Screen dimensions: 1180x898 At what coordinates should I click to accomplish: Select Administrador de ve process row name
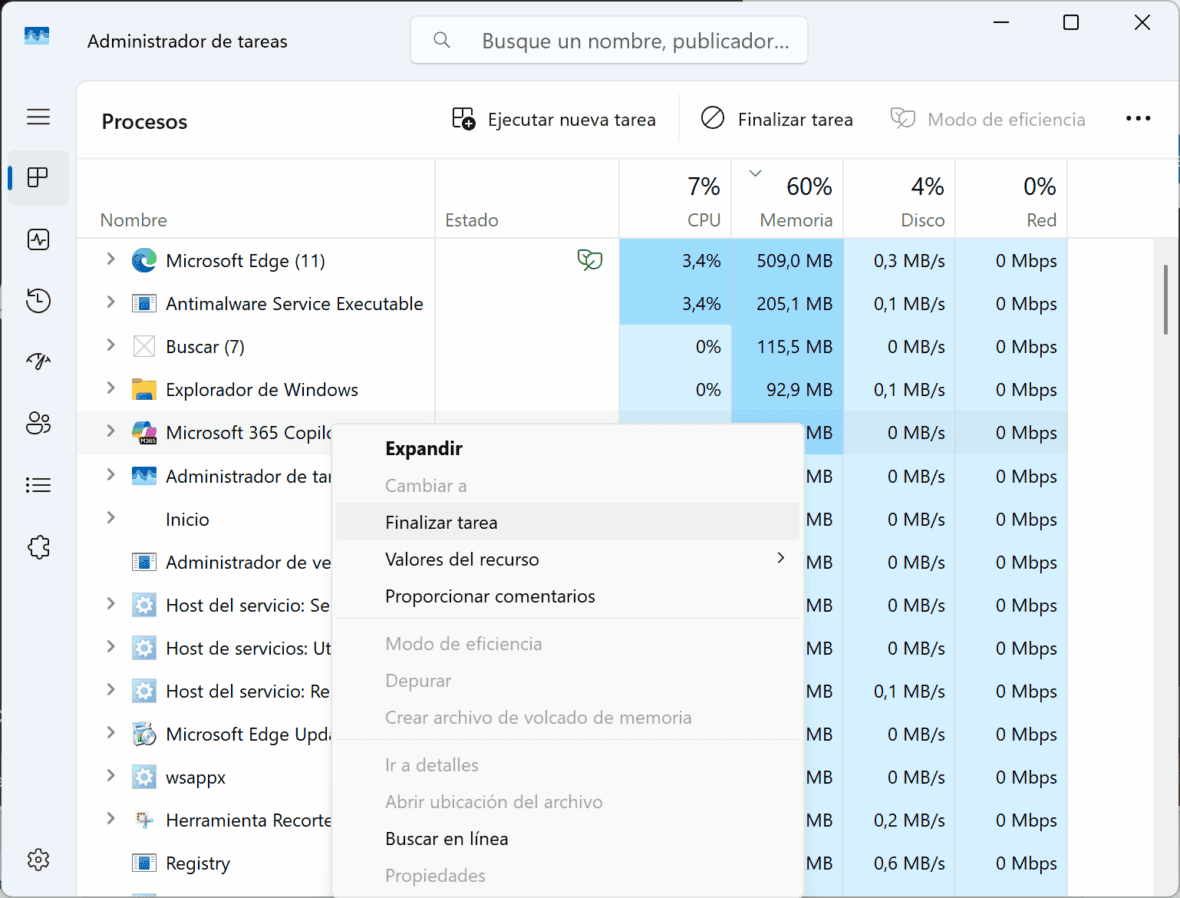[248, 562]
